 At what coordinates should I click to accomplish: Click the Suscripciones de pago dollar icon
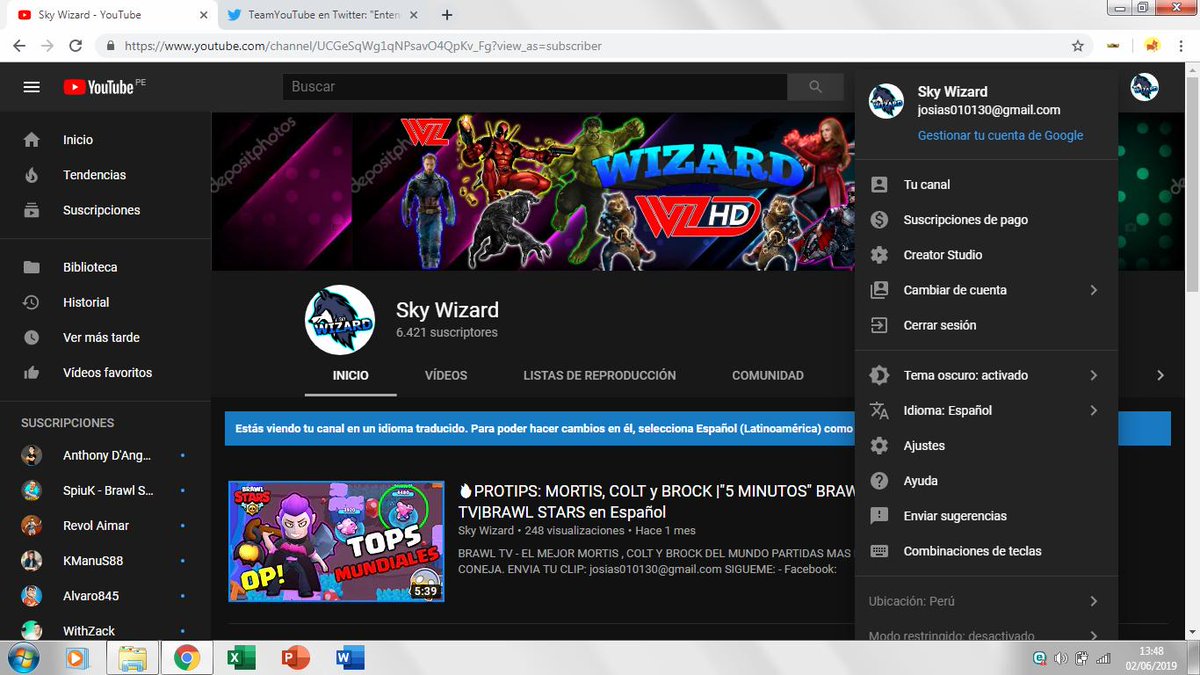[879, 220]
